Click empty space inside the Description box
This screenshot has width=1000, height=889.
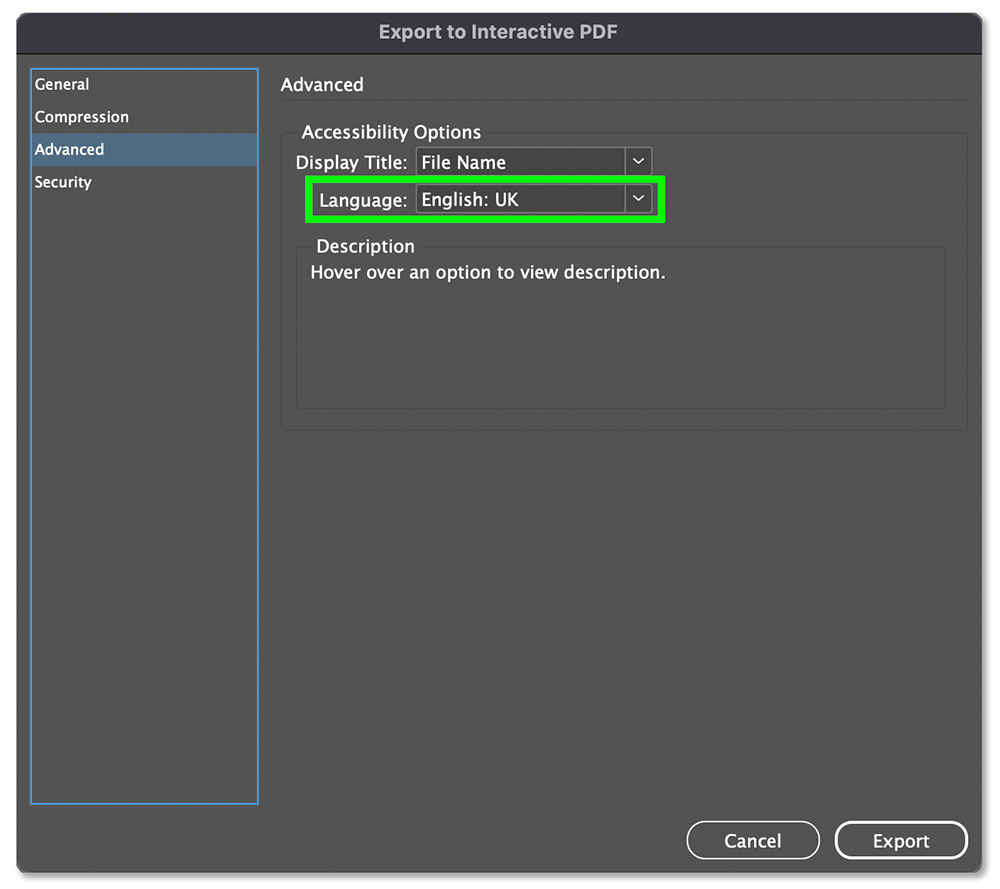click(620, 344)
